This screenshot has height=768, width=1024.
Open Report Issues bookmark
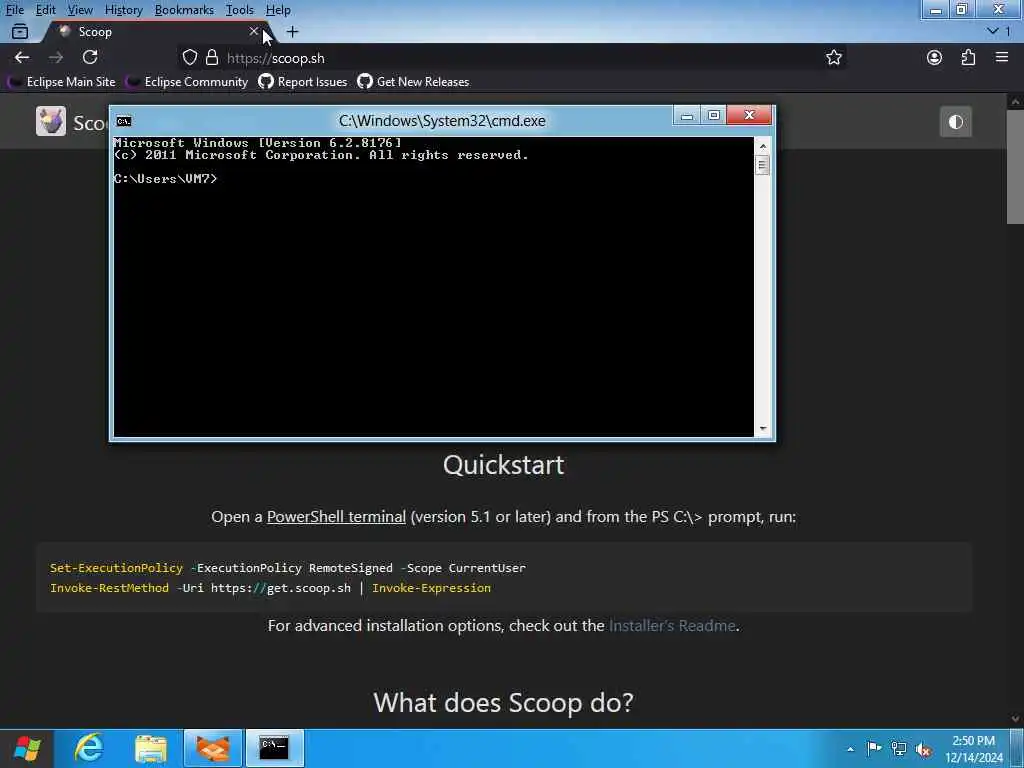(x=302, y=82)
